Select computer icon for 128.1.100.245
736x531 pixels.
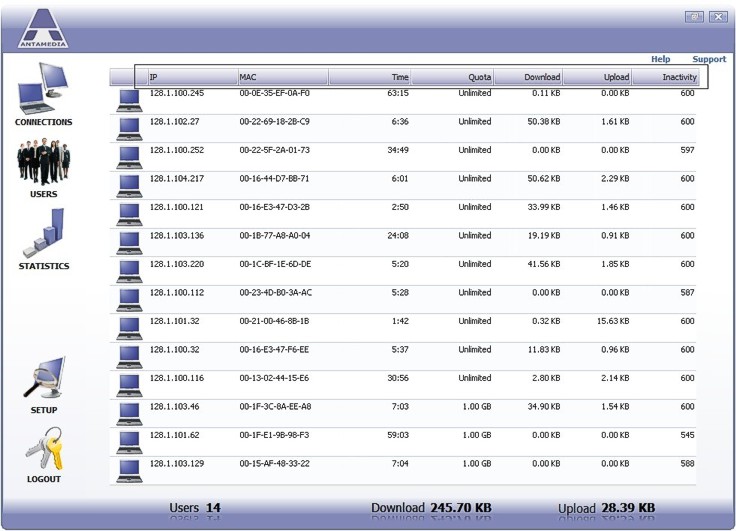[129, 98]
